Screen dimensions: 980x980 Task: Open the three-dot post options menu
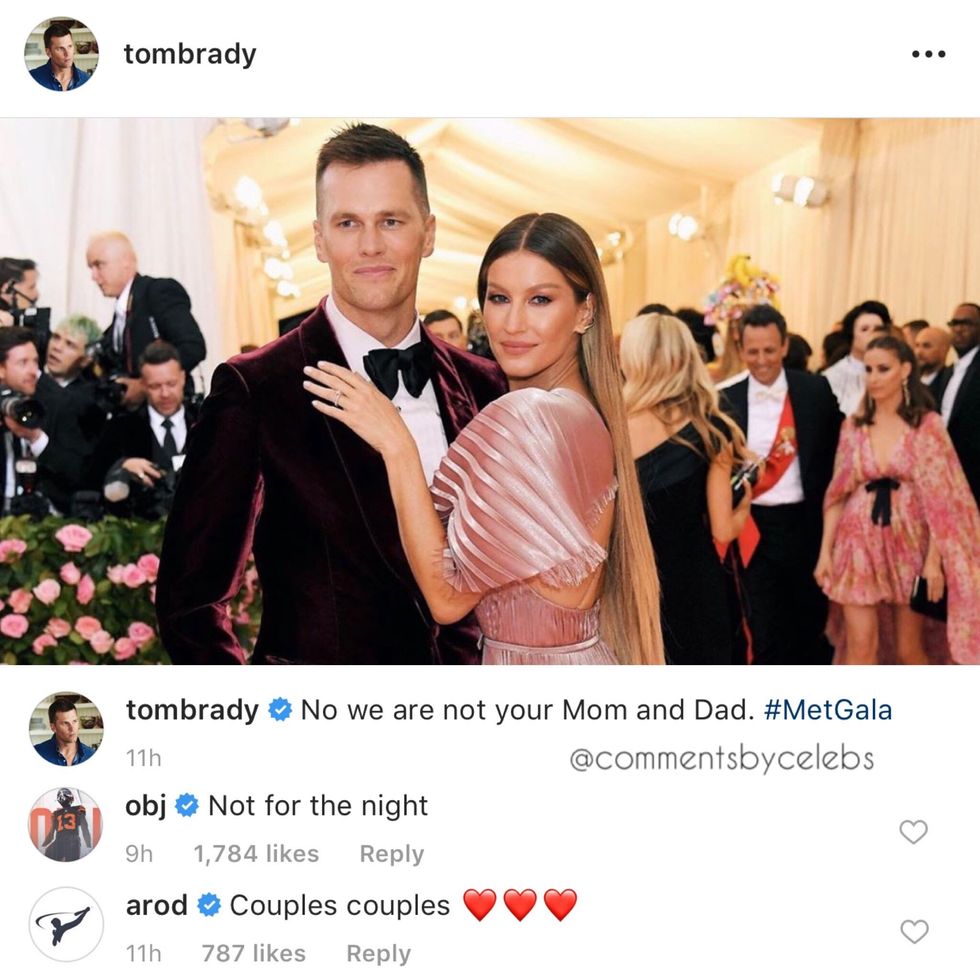[x=928, y=54]
